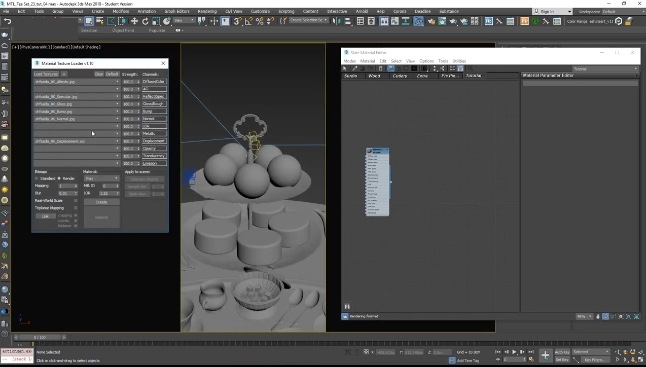Open the Scene Explorer toggle icon

pyautogui.click(x=360, y=21)
